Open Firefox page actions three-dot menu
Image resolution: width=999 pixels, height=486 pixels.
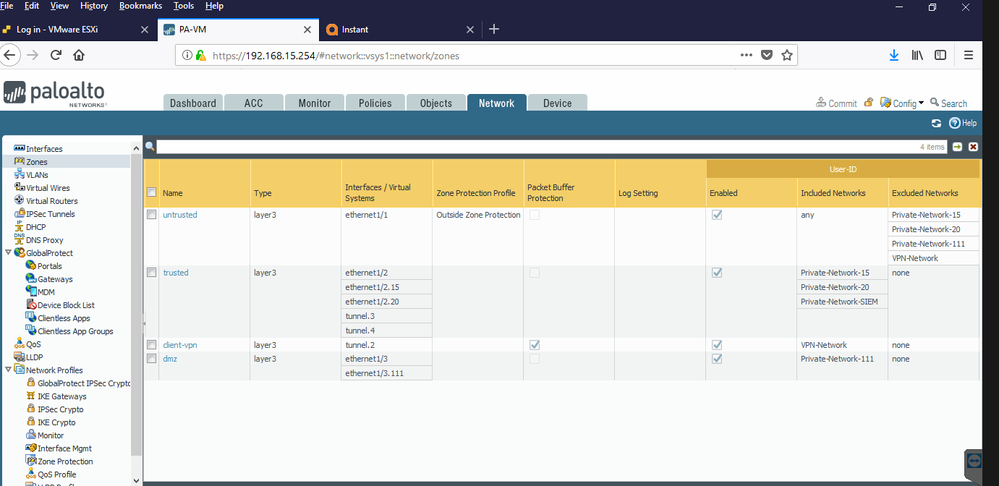(x=747, y=55)
